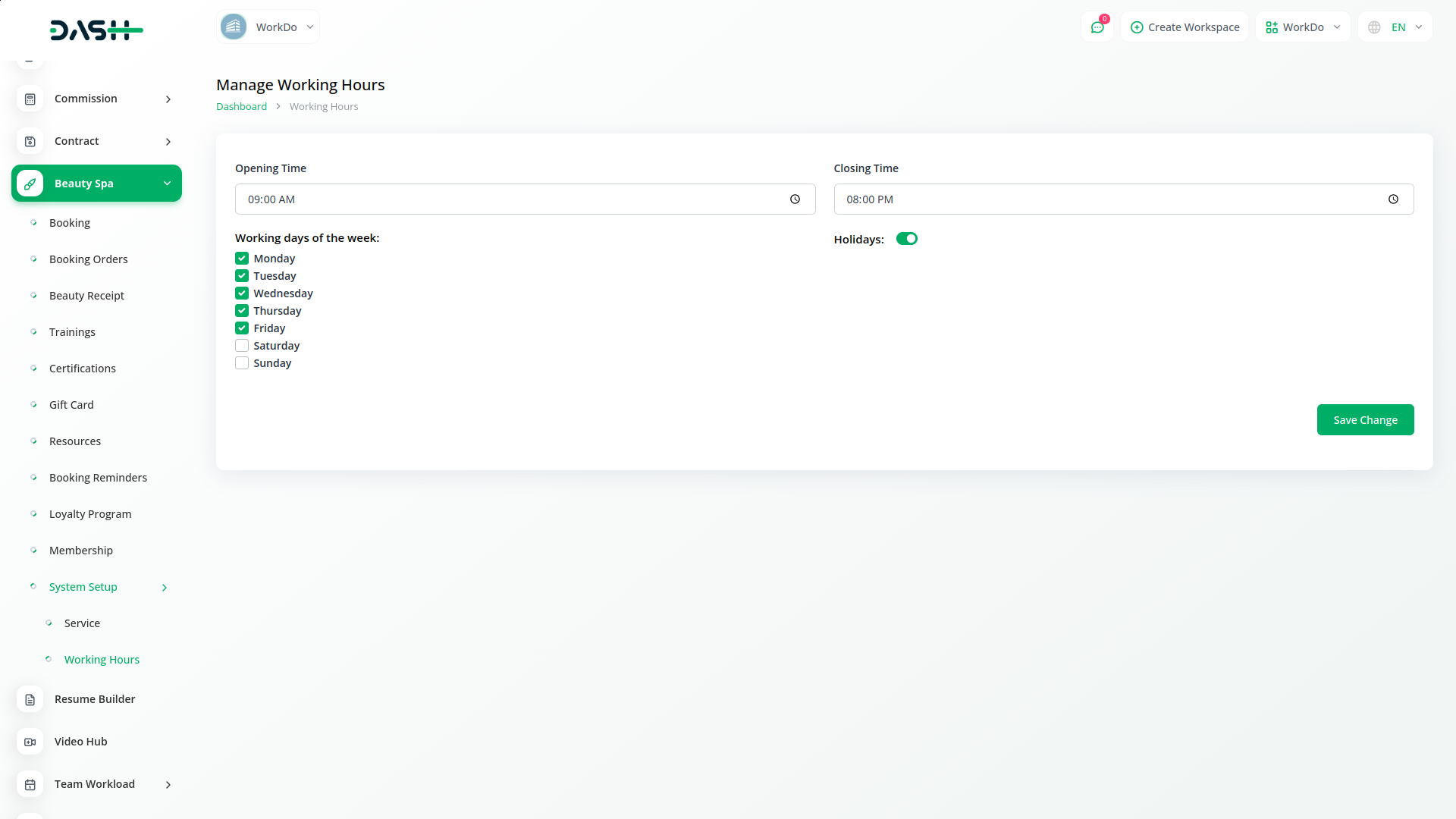Click the Resume Builder document icon
This screenshot has height=819, width=1456.
click(30, 700)
